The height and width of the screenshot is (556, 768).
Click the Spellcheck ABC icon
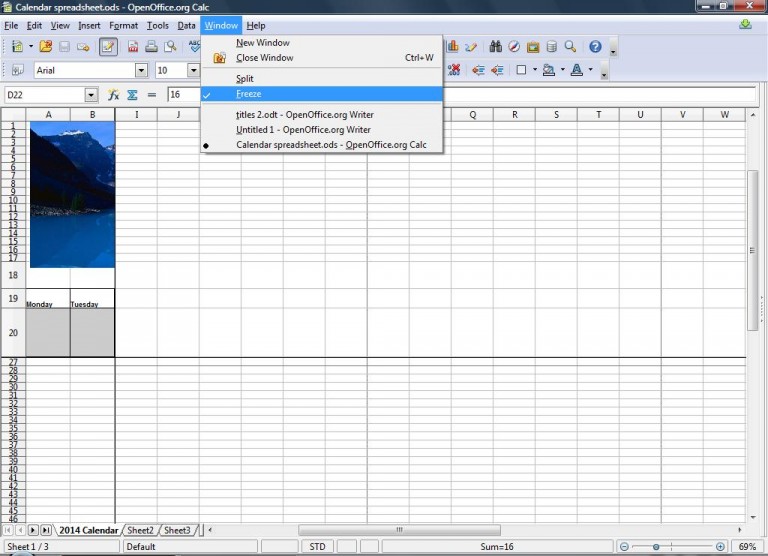[x=194, y=47]
